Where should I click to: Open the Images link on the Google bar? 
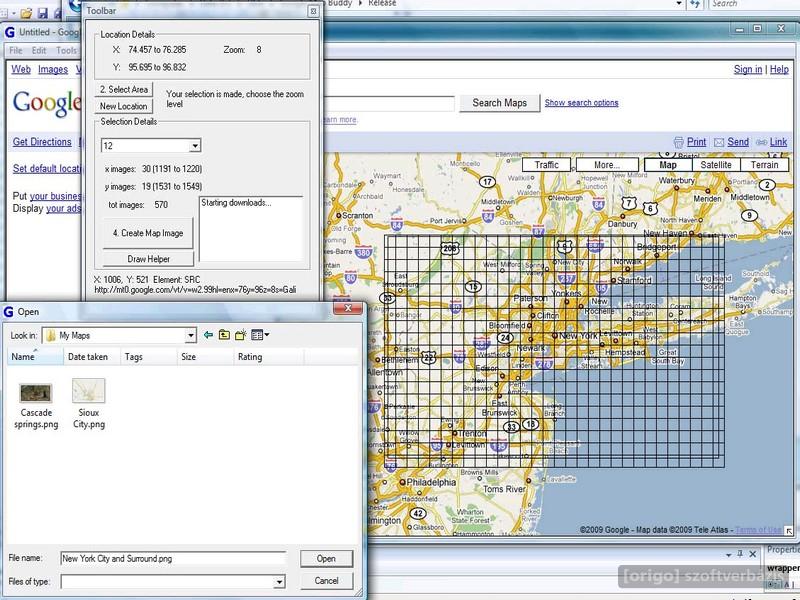click(53, 69)
